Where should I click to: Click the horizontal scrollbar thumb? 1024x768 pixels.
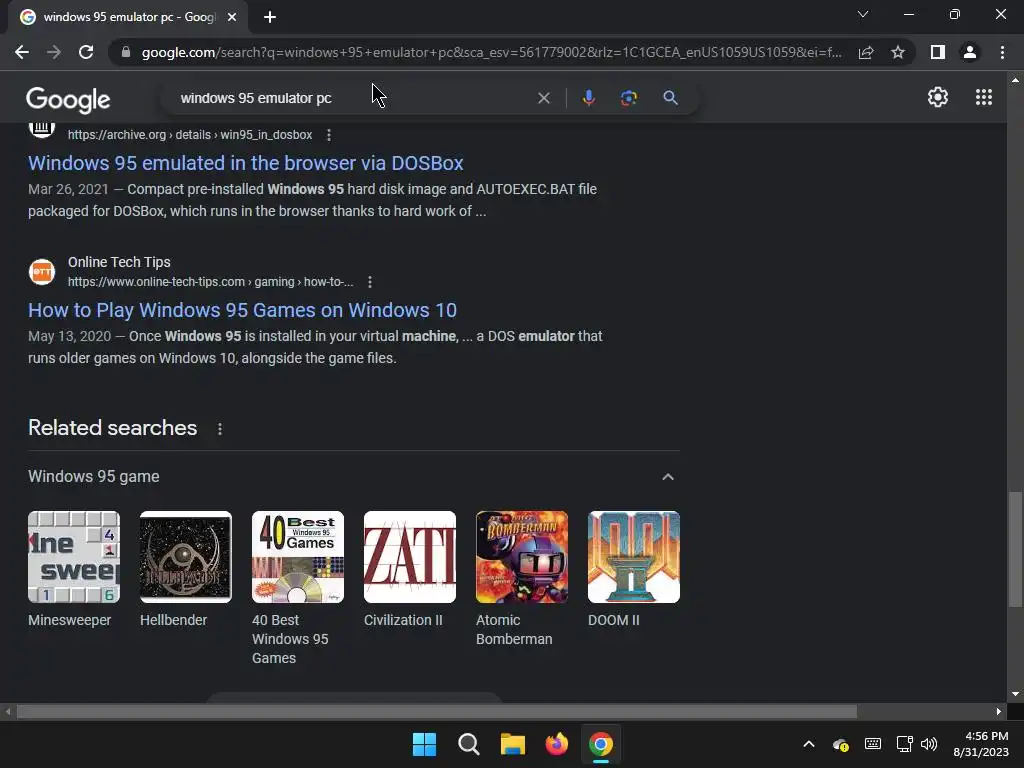pos(436,711)
